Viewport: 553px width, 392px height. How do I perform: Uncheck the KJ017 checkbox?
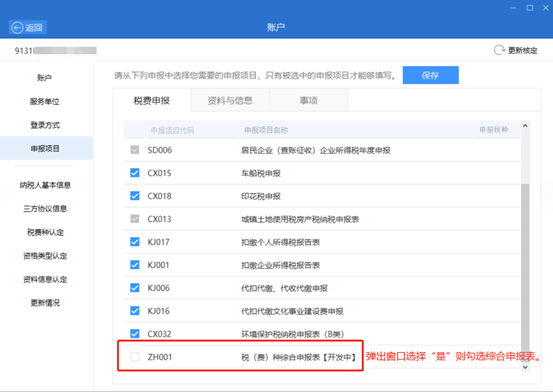pos(135,242)
